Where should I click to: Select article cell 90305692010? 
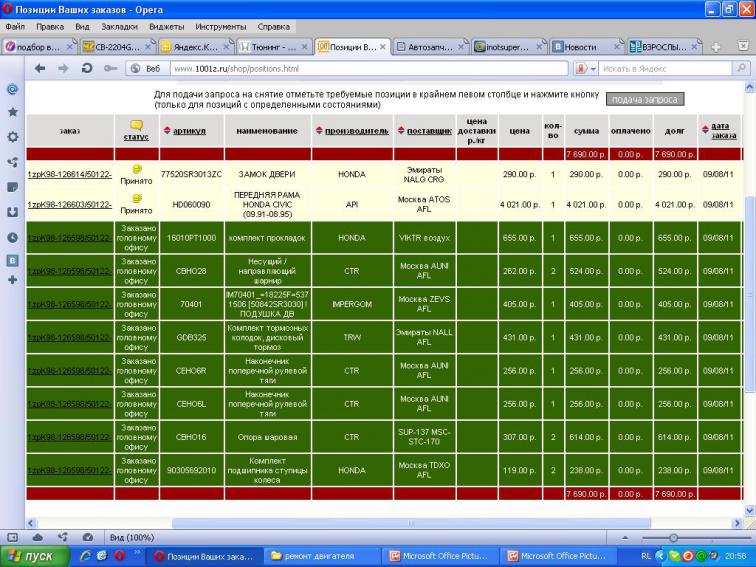[x=191, y=471]
